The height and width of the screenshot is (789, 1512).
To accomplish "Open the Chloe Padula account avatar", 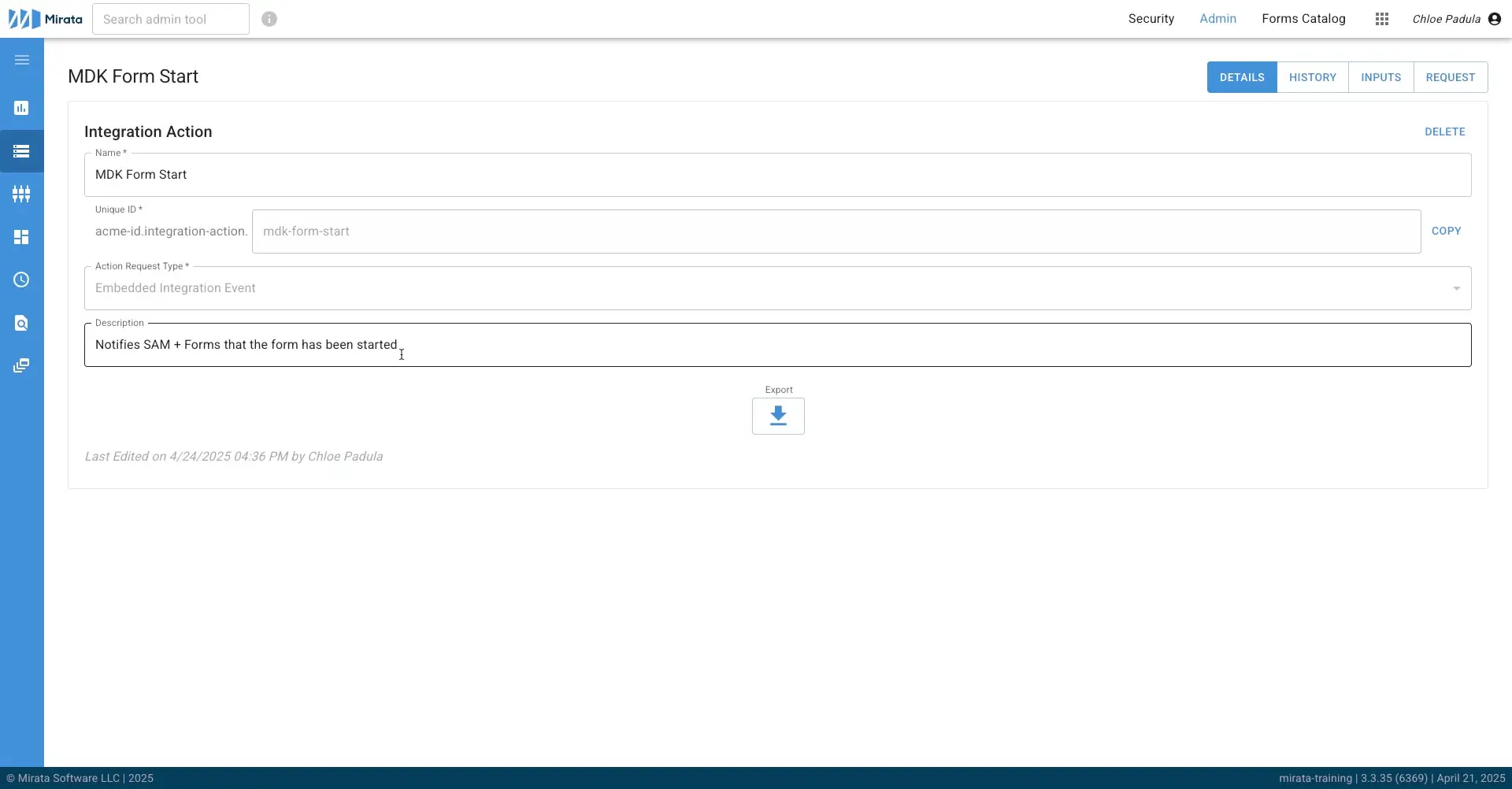I will (1495, 19).
